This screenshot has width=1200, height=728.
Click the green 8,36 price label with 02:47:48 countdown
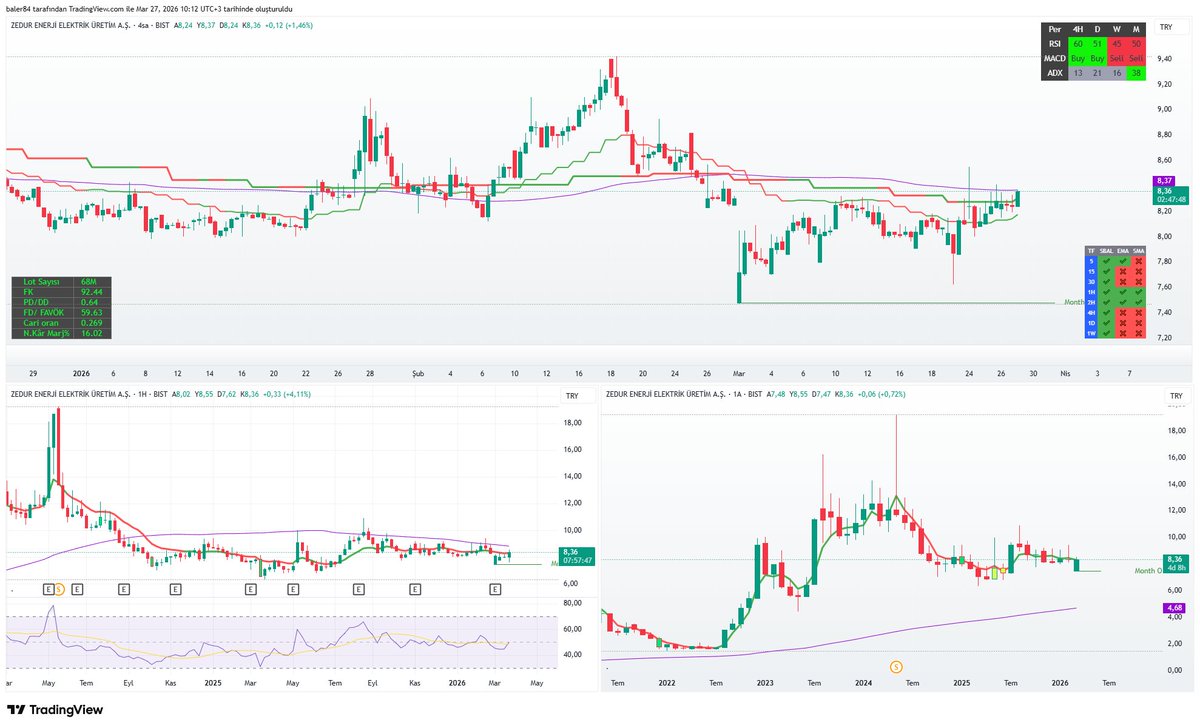click(1170, 195)
